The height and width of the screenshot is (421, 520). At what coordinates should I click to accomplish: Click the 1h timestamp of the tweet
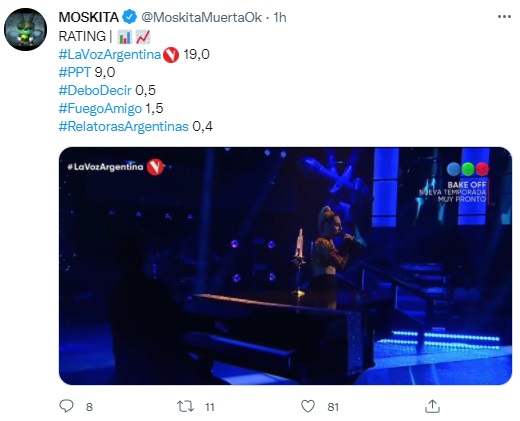coord(280,17)
